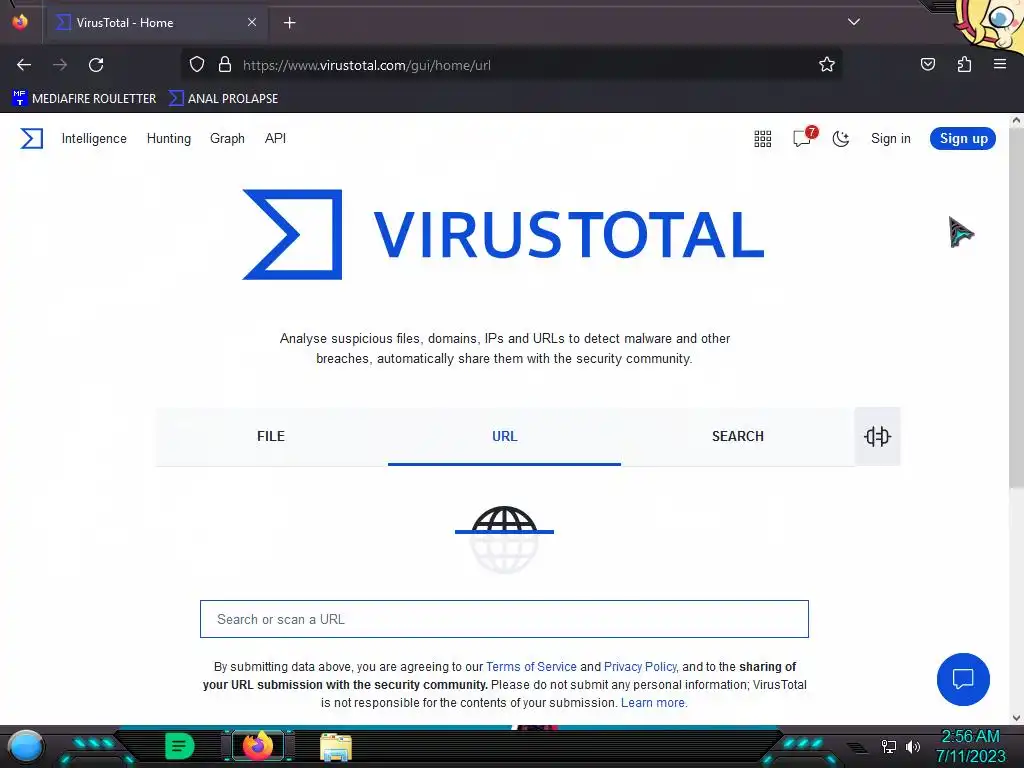Click the scrollbar down arrow

coord(1016,718)
